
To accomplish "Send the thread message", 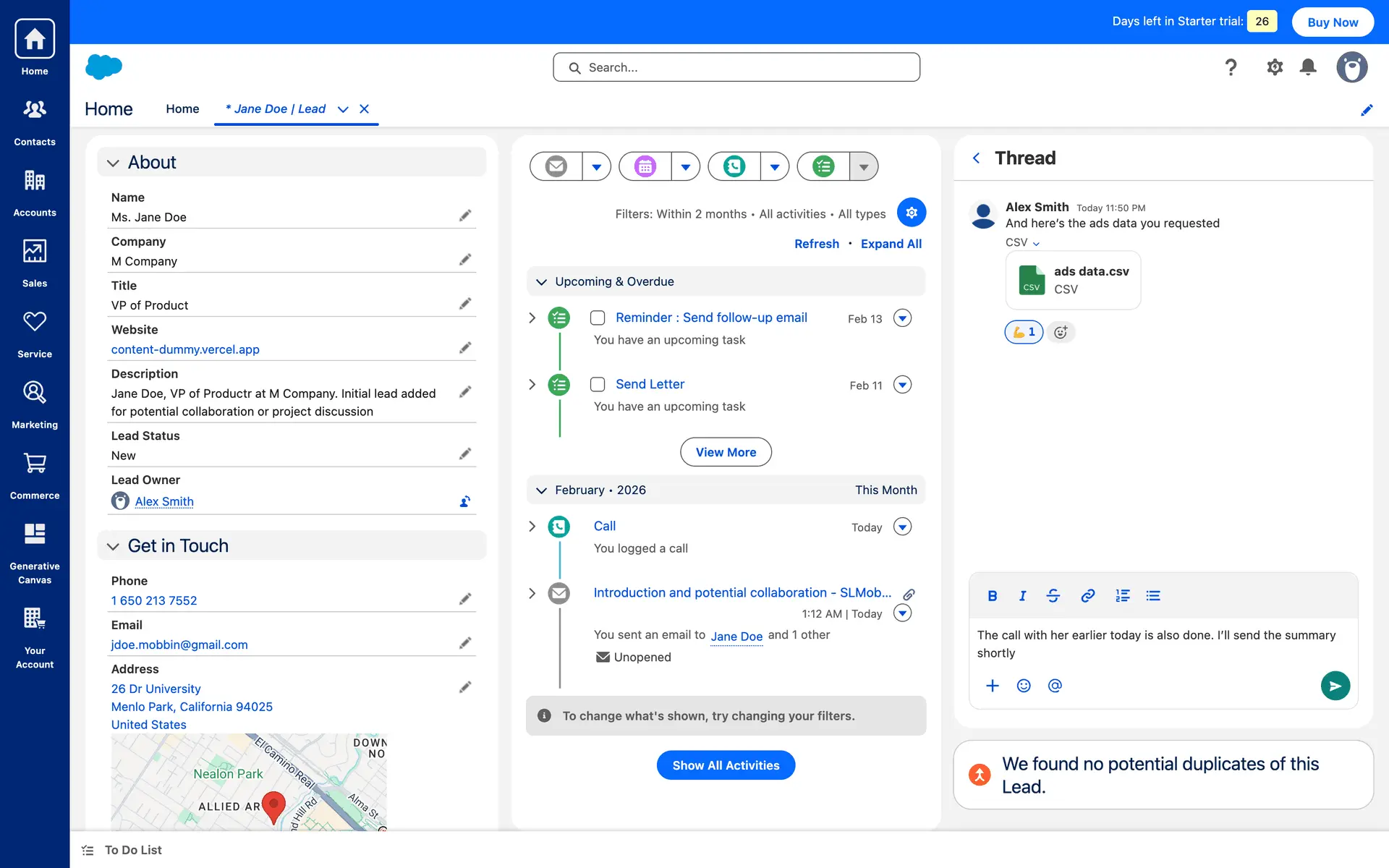I will (x=1335, y=686).
